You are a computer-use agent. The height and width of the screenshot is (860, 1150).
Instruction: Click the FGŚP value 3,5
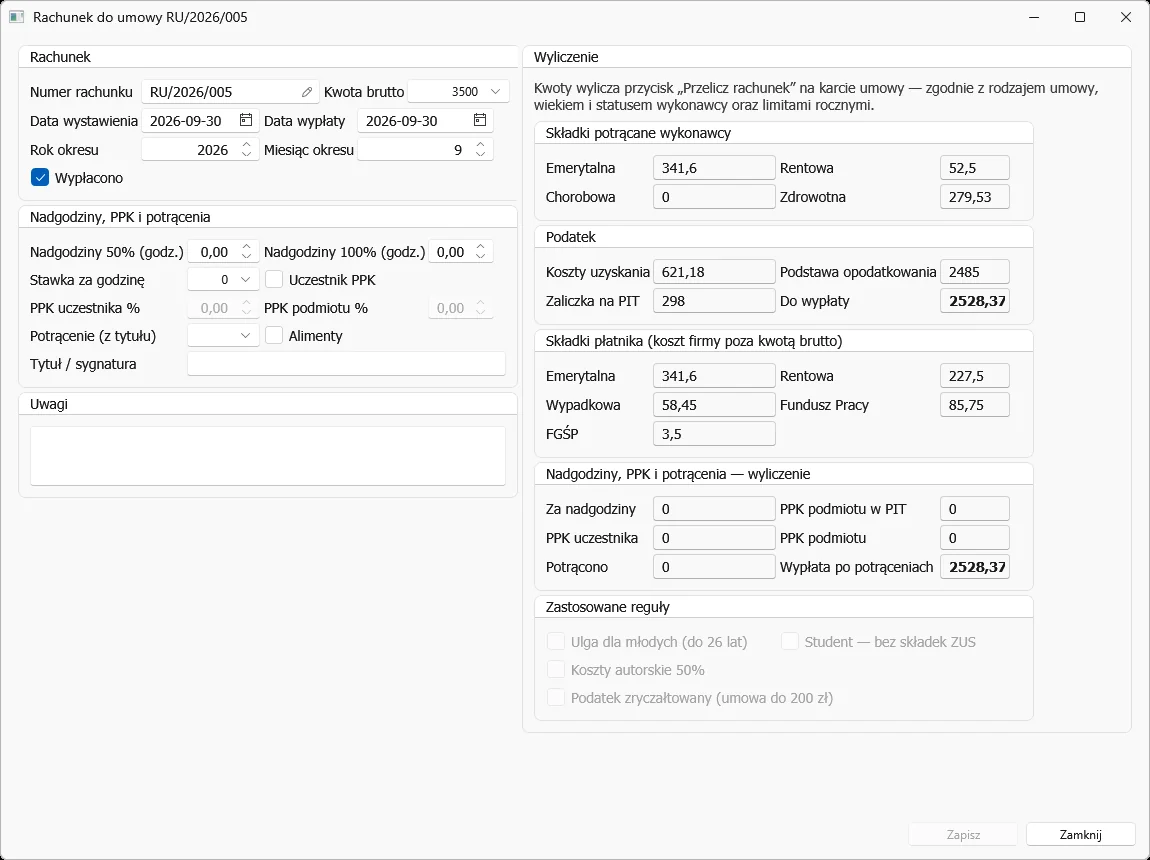point(714,433)
